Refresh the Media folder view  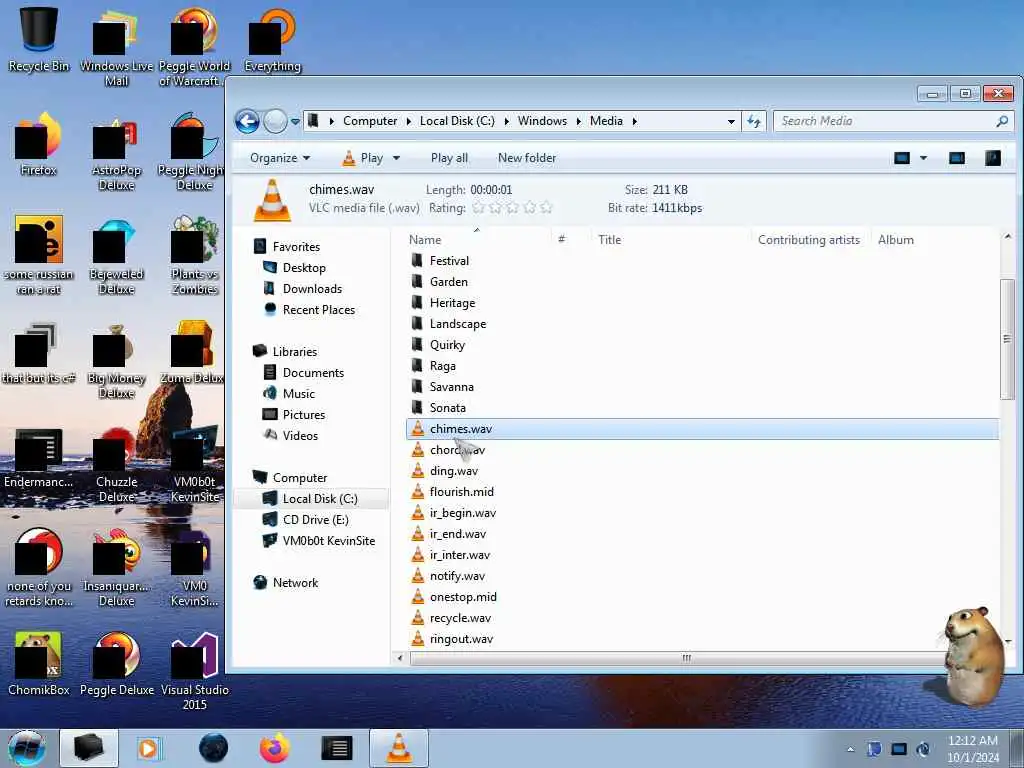[x=754, y=121]
